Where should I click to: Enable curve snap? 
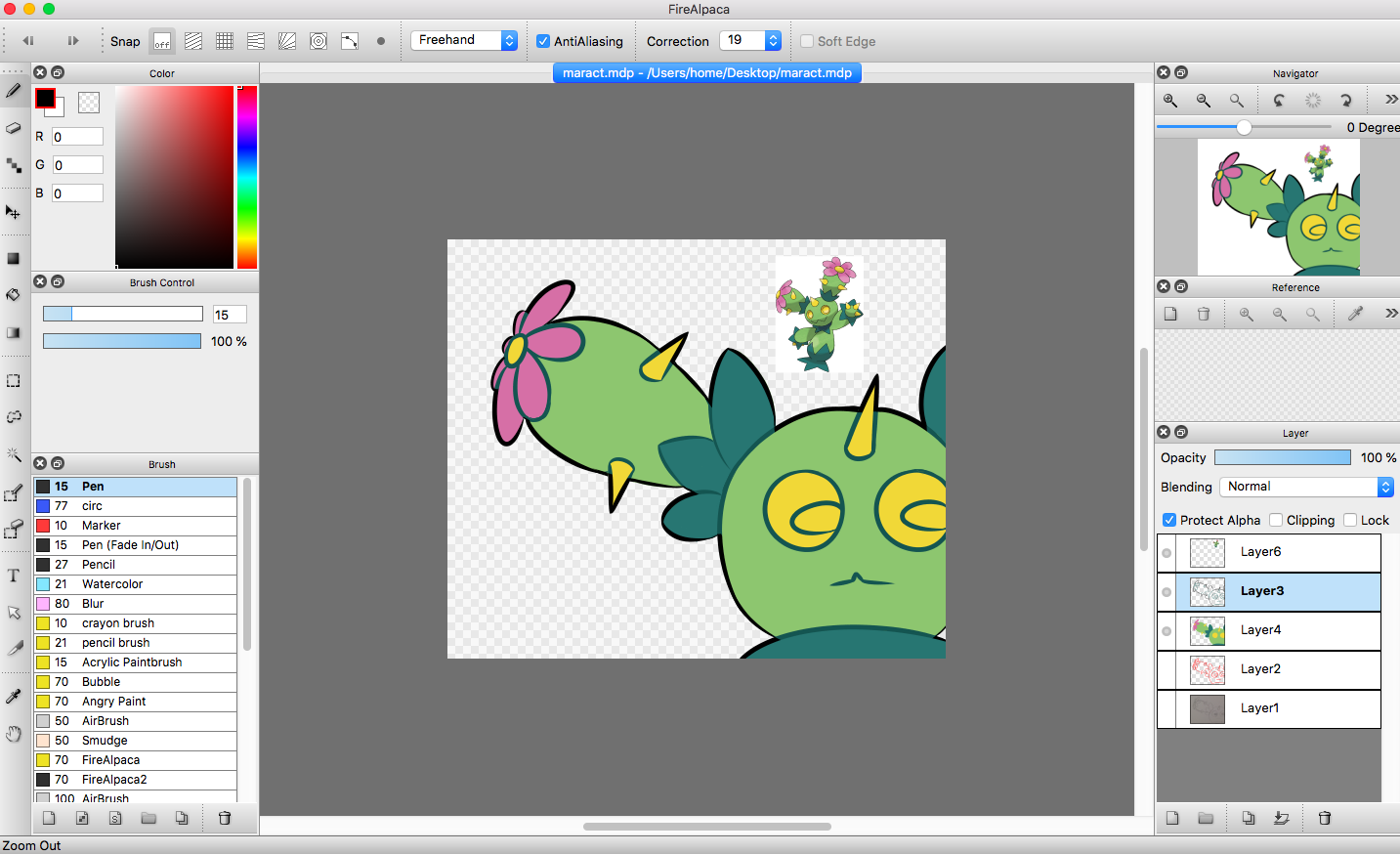350,41
